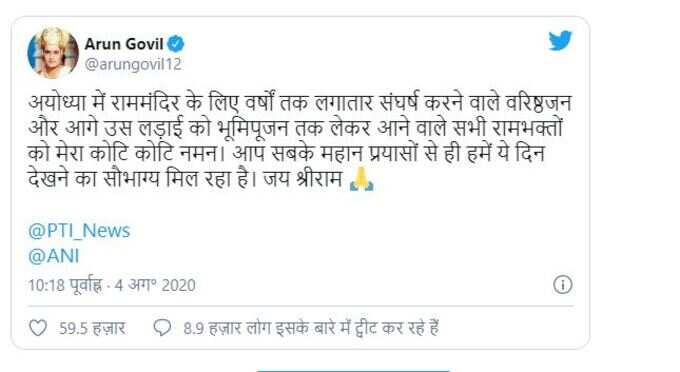Click the reply speech bubble icon

pos(162,328)
